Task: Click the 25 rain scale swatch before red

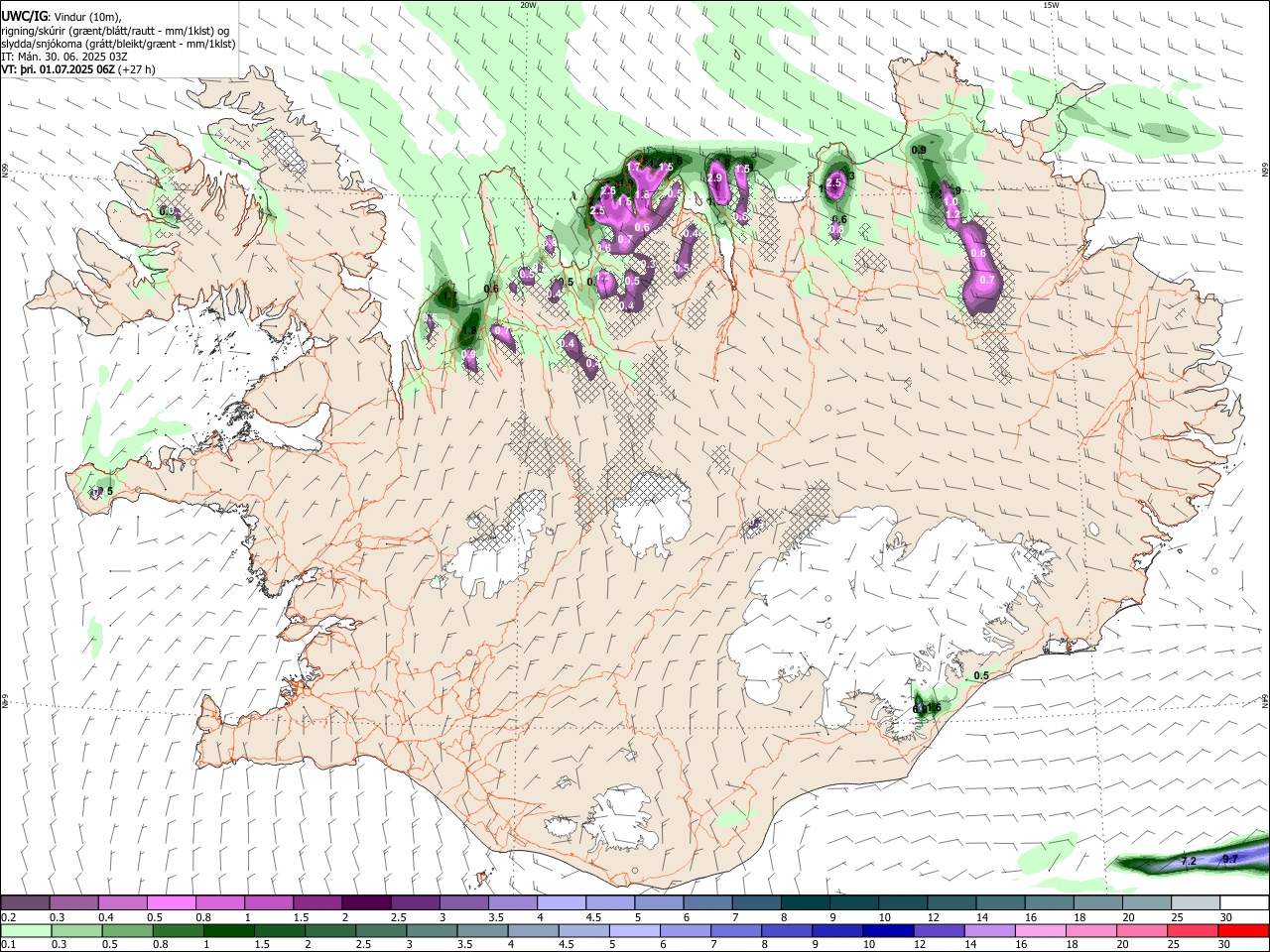Action: (x=1193, y=931)
